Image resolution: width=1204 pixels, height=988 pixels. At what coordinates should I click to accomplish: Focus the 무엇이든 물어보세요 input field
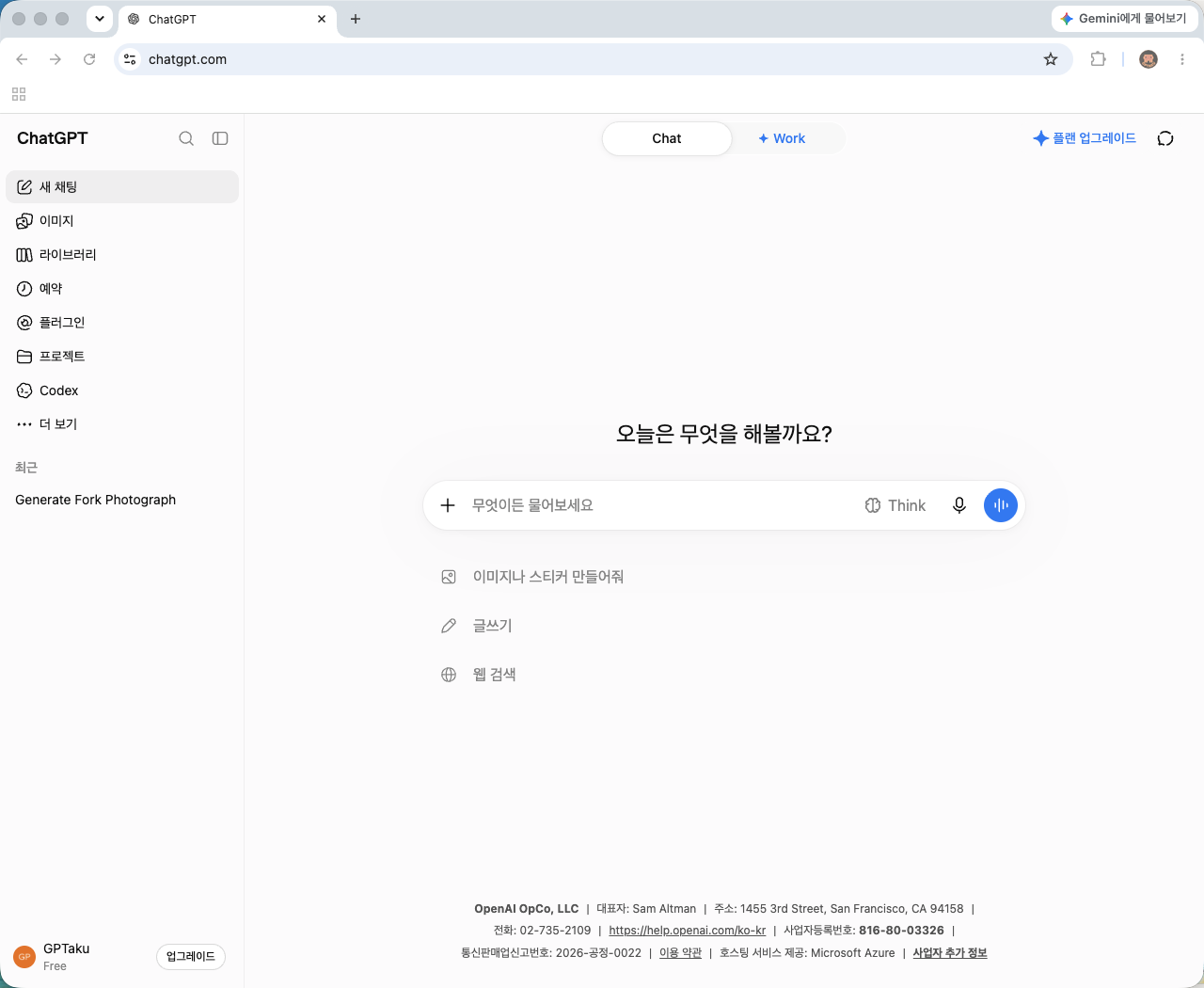pos(658,505)
